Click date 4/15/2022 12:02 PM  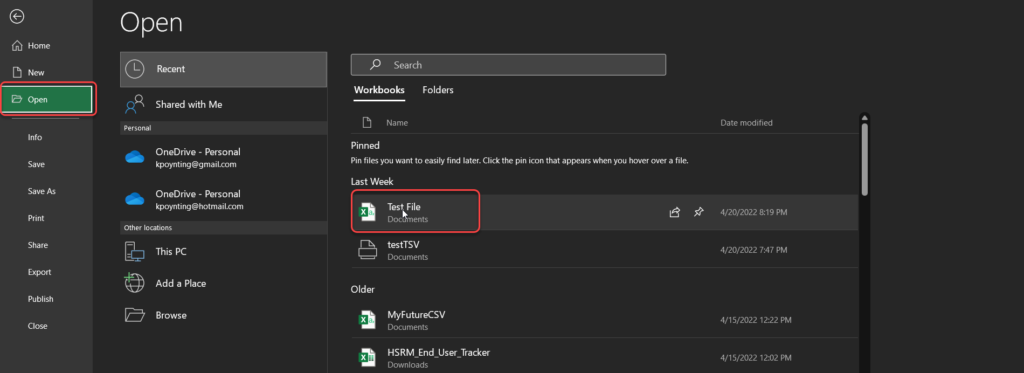[756, 357]
